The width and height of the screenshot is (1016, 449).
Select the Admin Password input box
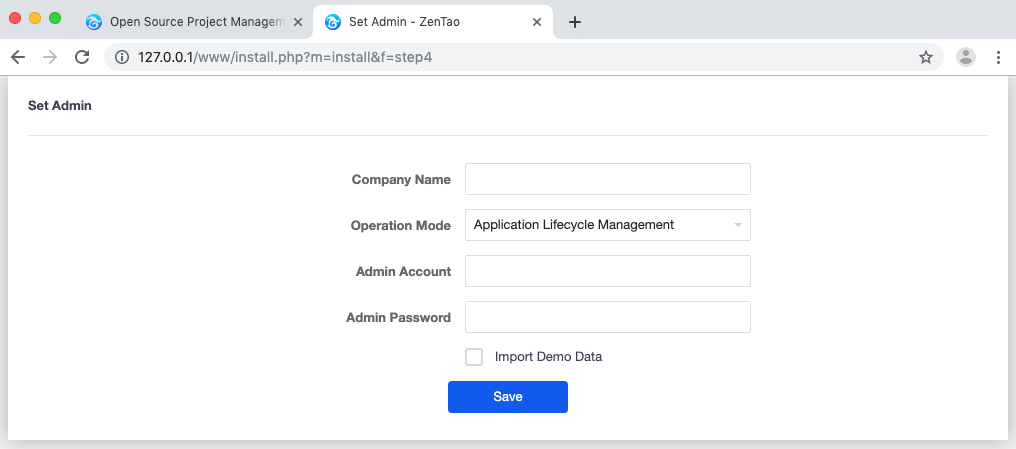(x=607, y=317)
